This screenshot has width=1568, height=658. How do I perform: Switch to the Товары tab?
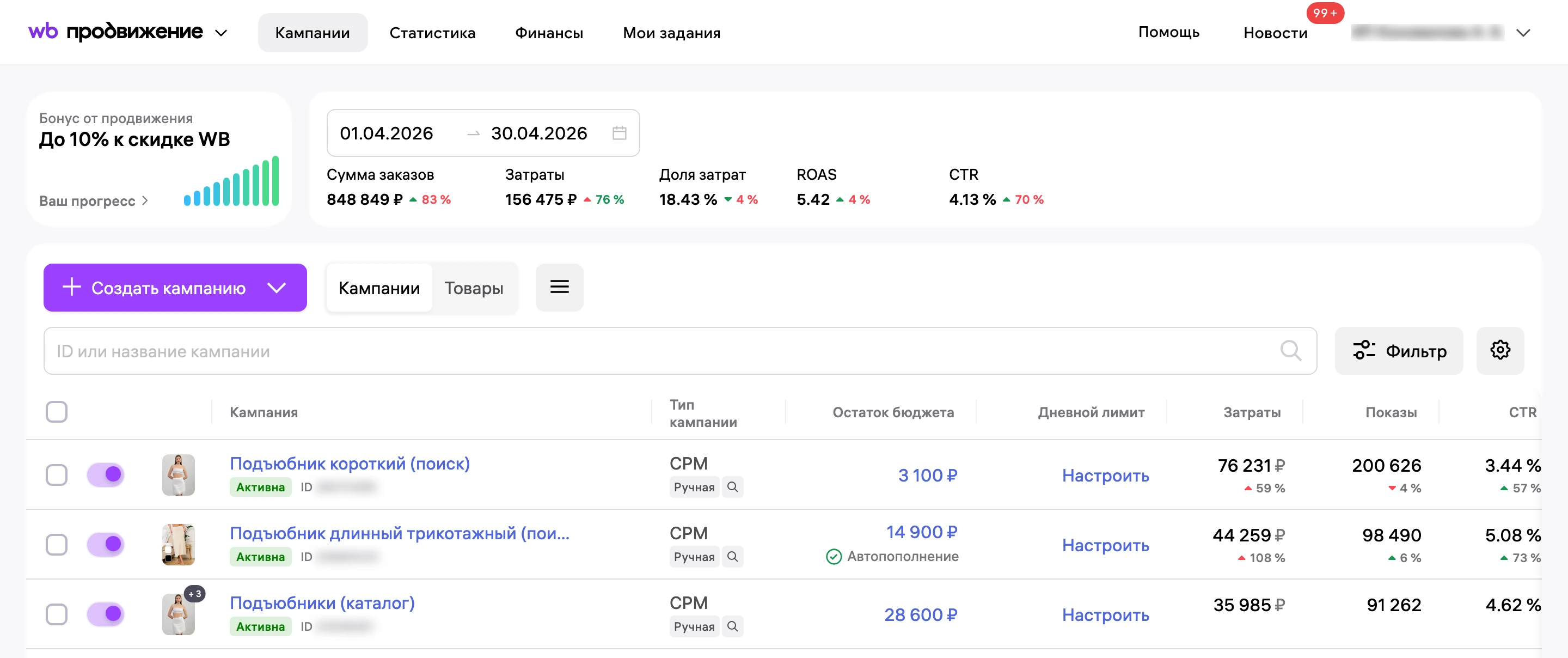click(474, 288)
